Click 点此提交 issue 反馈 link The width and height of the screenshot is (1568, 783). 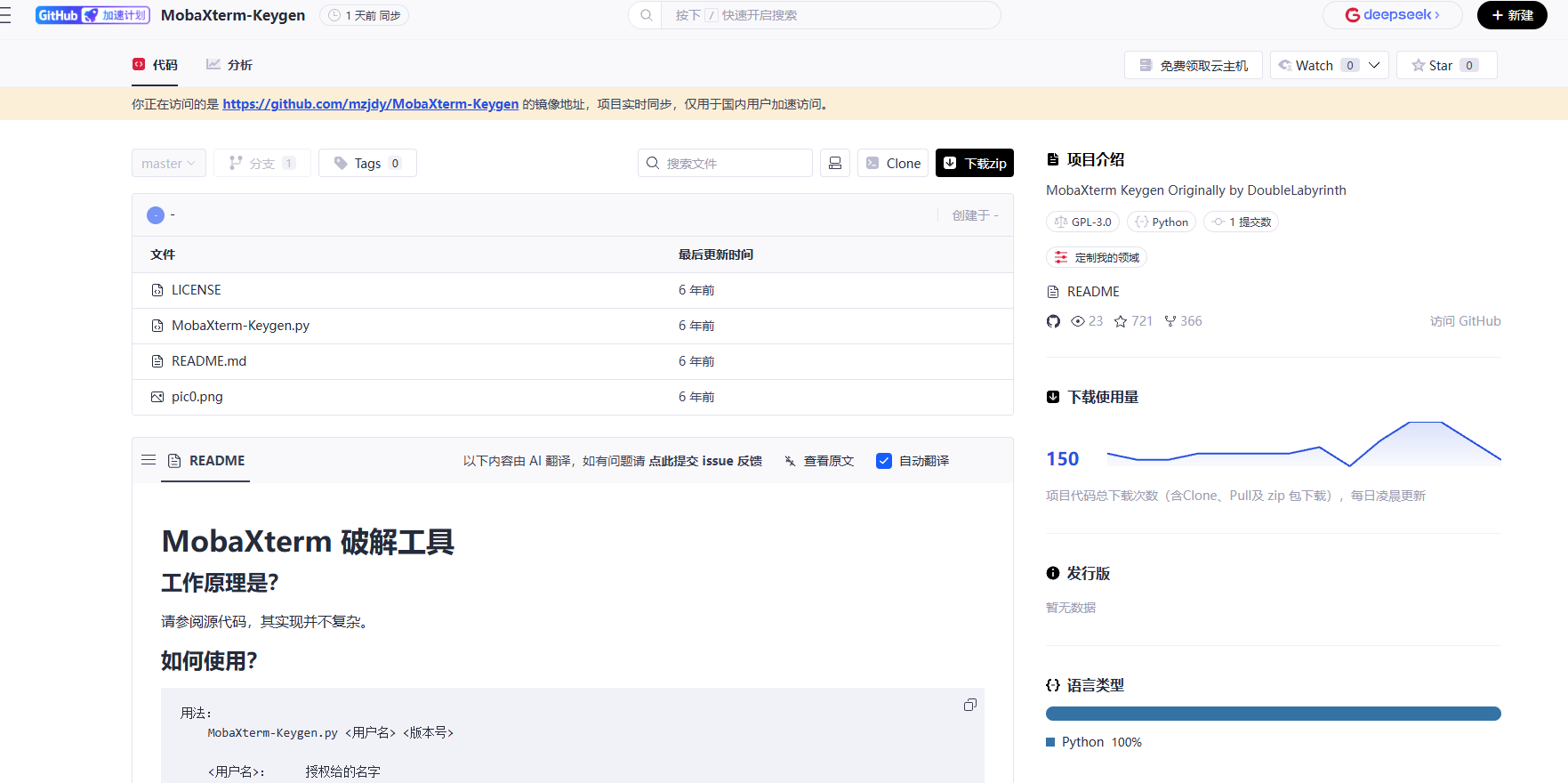705,461
